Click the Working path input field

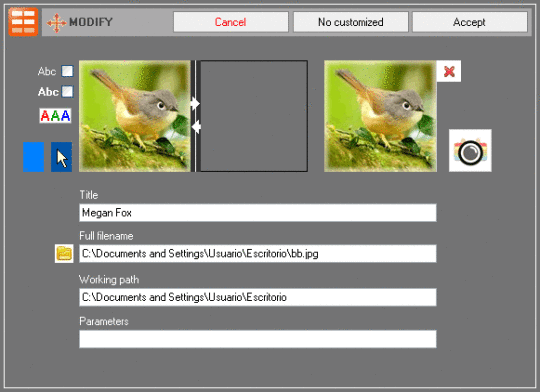(258, 297)
